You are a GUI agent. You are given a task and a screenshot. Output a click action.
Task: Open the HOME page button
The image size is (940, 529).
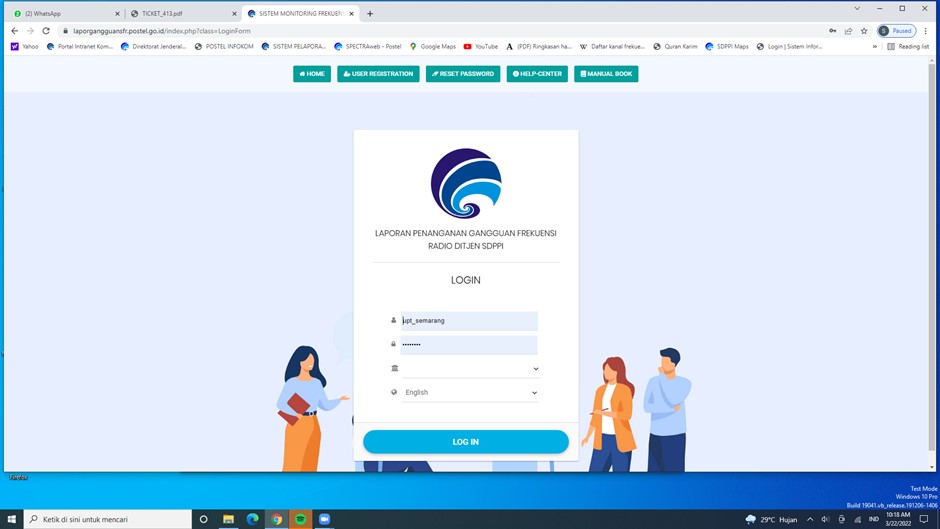pos(312,74)
